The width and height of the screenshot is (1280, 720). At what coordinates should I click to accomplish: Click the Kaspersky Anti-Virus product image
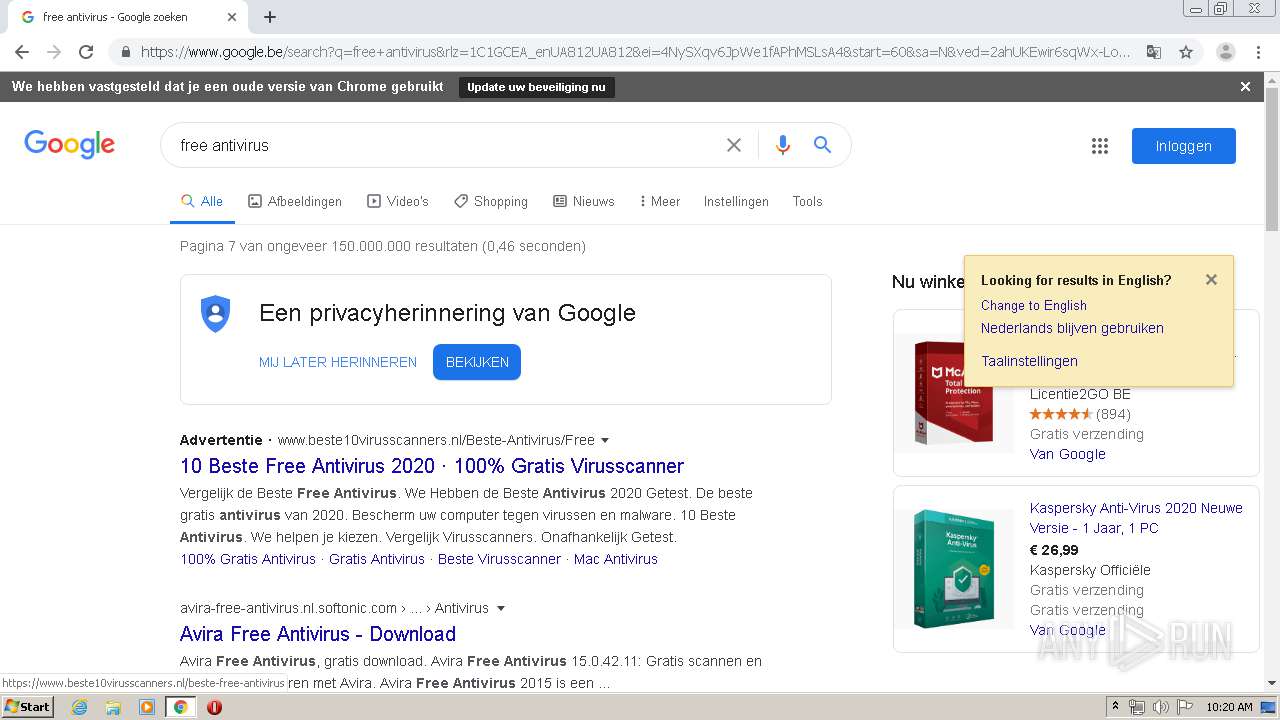(955, 569)
